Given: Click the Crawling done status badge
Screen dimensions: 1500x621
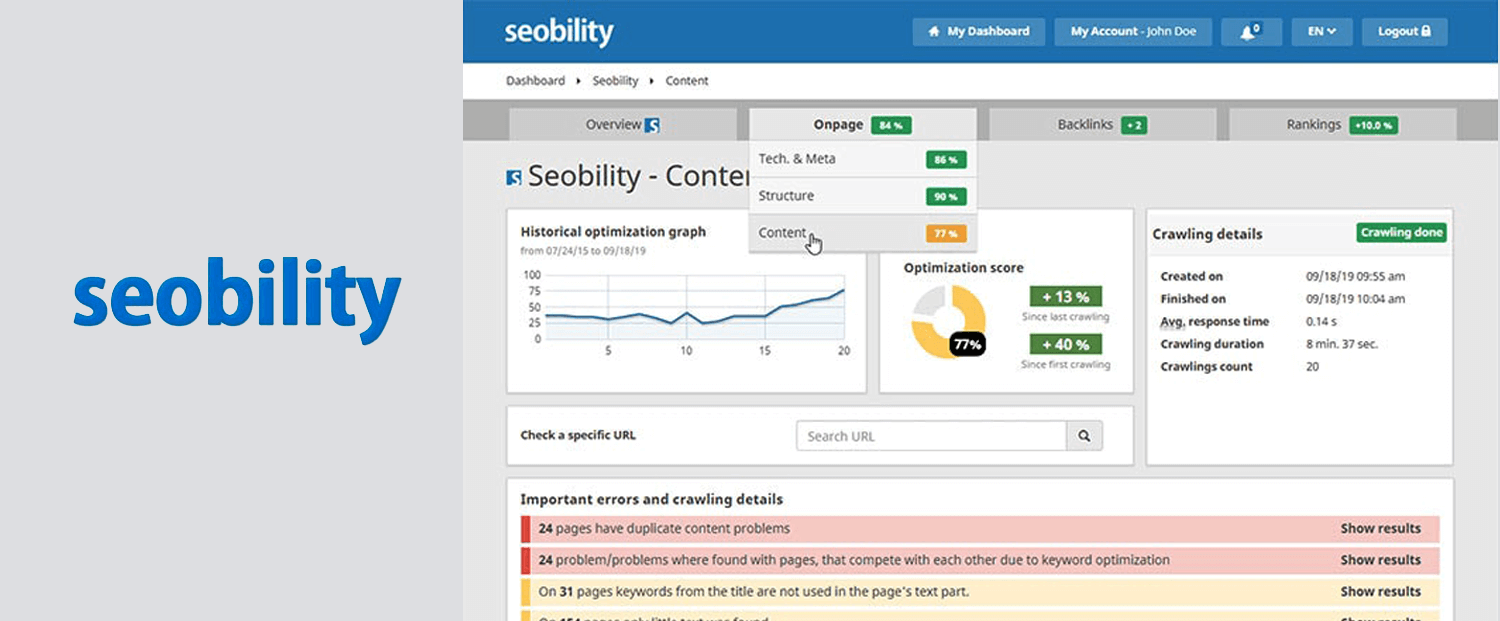Looking at the screenshot, I should pos(1402,233).
